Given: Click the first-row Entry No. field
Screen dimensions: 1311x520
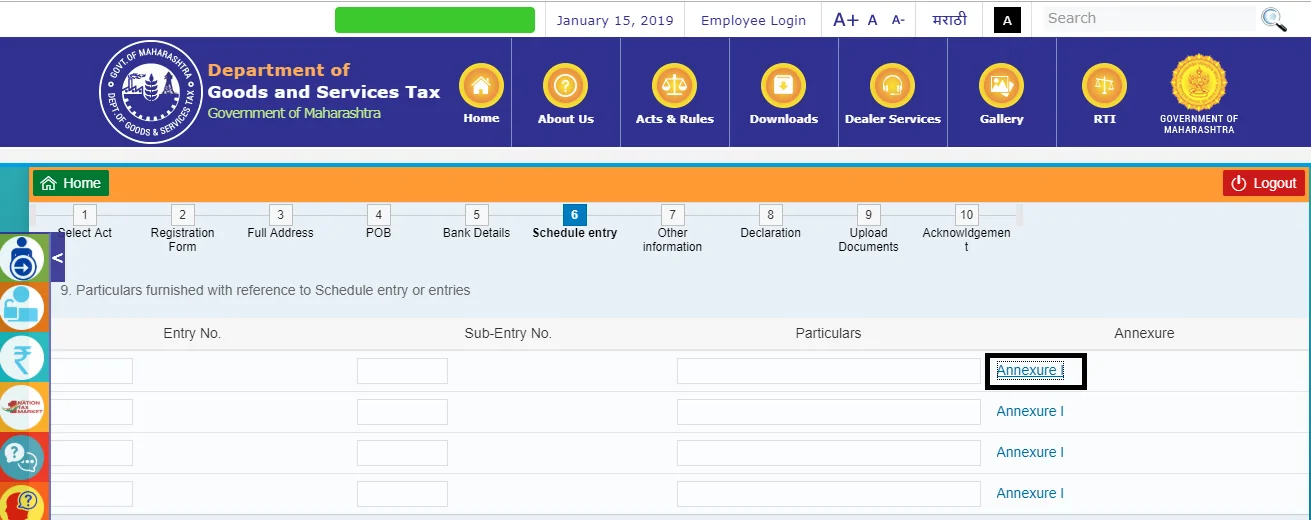Looking at the screenshot, I should pyautogui.click(x=92, y=371).
